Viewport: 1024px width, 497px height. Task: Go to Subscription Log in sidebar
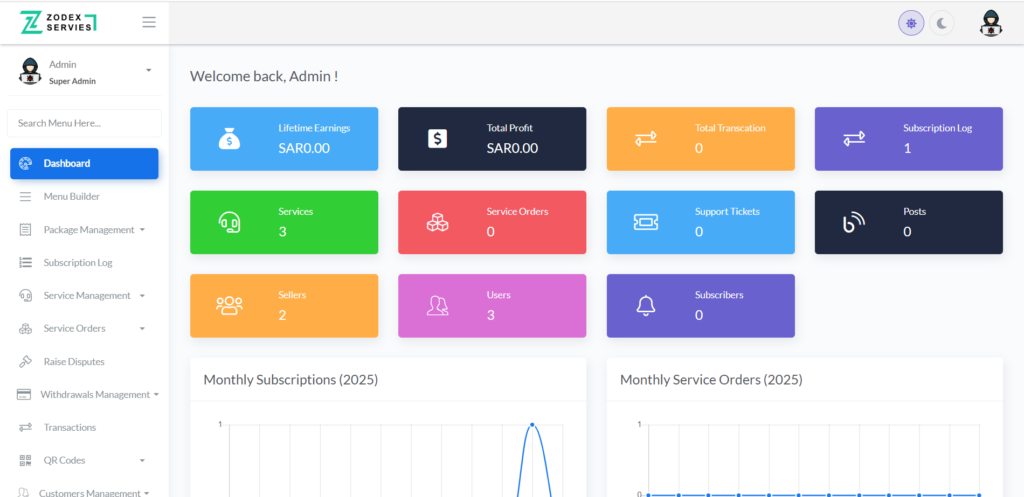pos(77,263)
